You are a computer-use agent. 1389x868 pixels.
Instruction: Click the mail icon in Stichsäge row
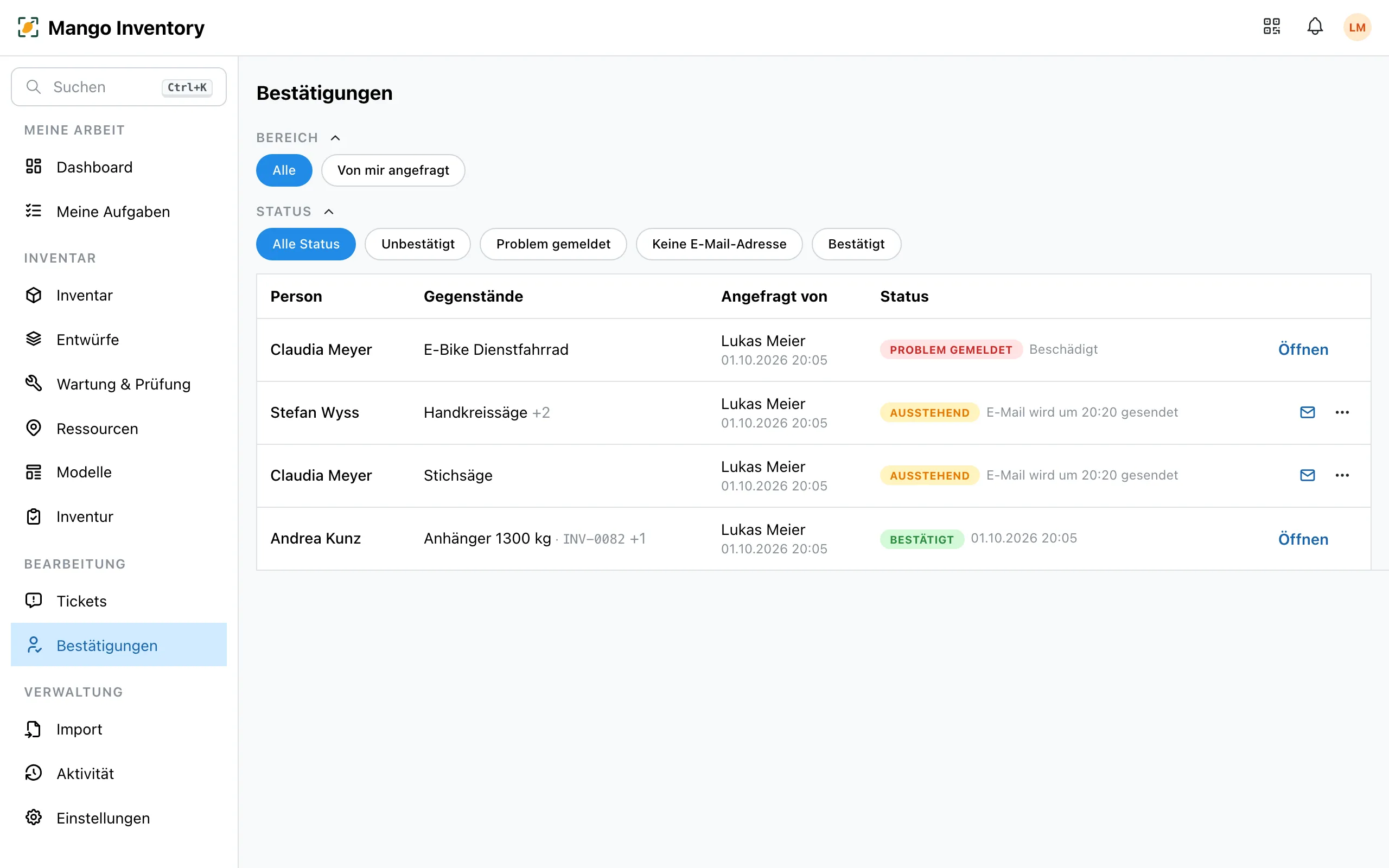[x=1307, y=475]
